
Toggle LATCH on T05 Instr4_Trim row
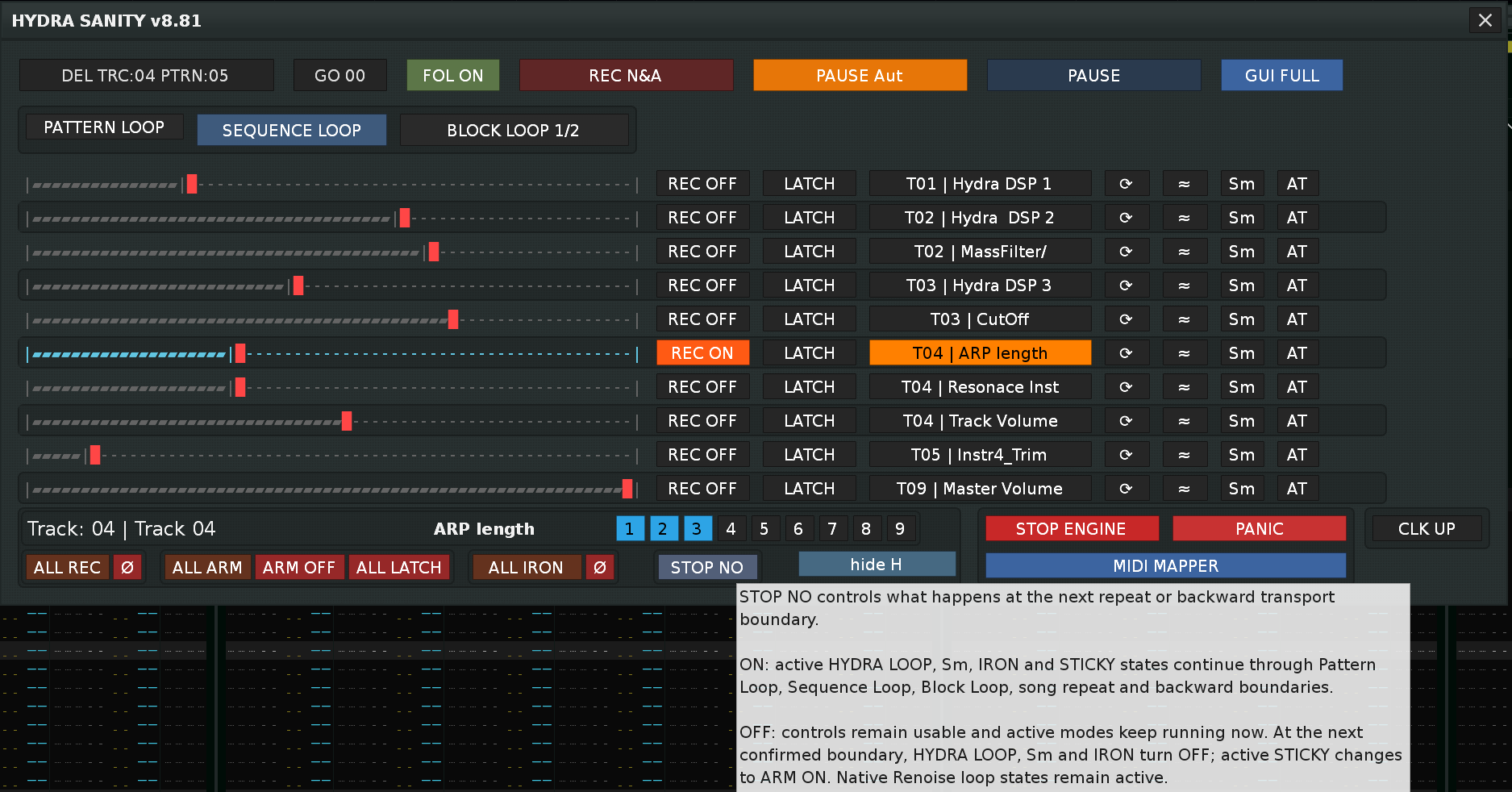pyautogui.click(x=810, y=455)
